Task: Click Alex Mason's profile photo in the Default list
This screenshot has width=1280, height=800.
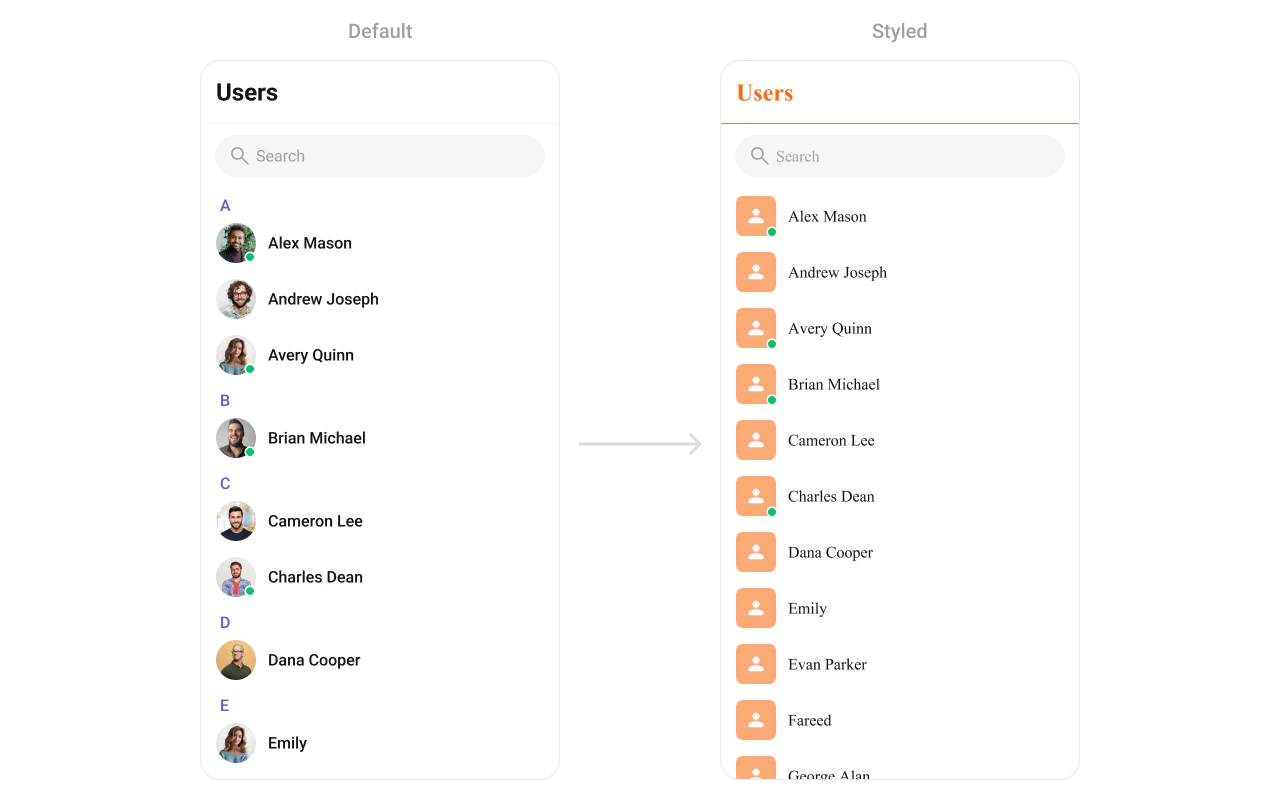Action: click(x=236, y=243)
